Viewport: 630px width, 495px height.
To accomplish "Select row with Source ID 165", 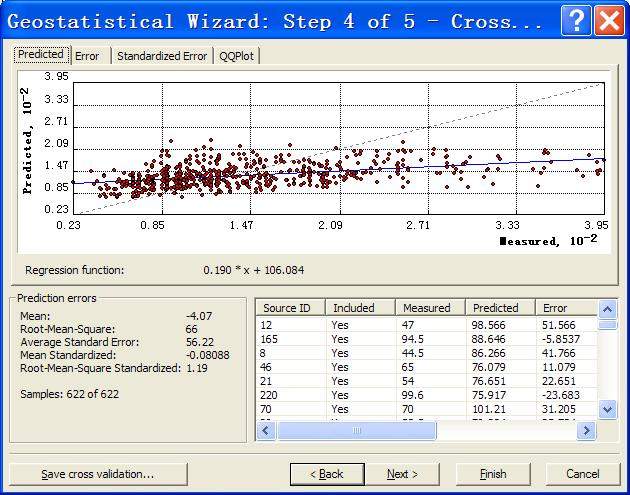I will [427, 339].
